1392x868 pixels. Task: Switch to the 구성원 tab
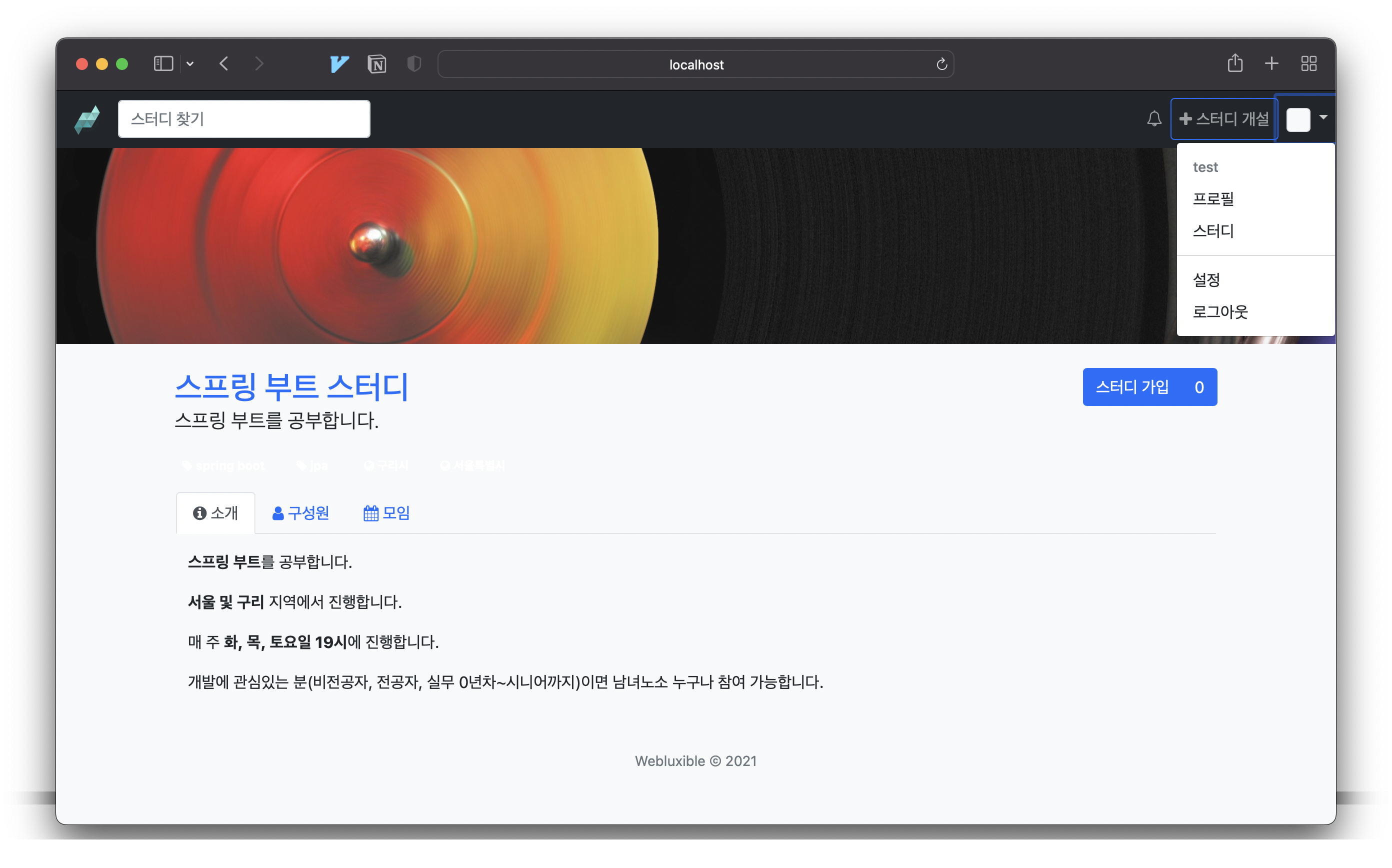coord(301,512)
